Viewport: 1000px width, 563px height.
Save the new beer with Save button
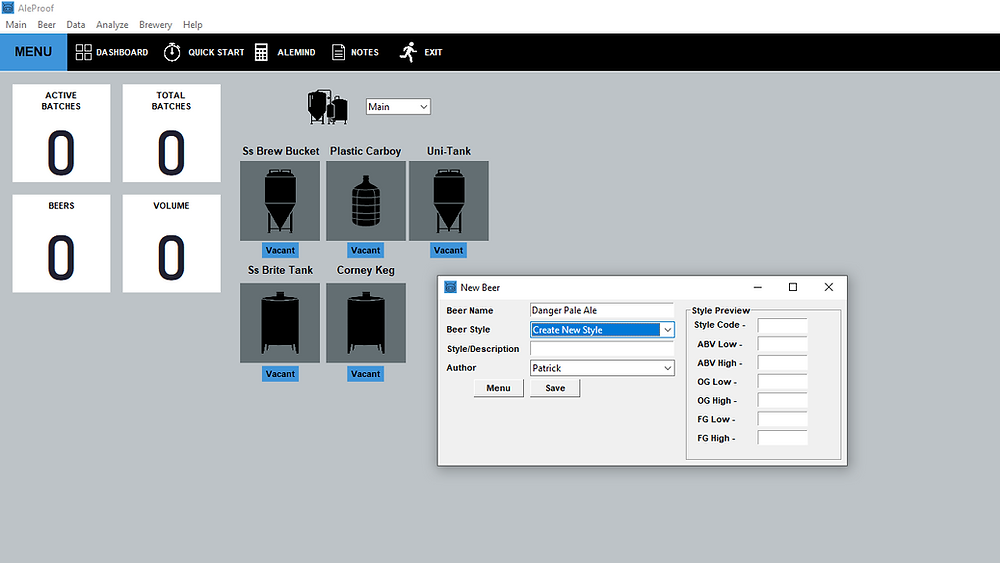(x=555, y=388)
